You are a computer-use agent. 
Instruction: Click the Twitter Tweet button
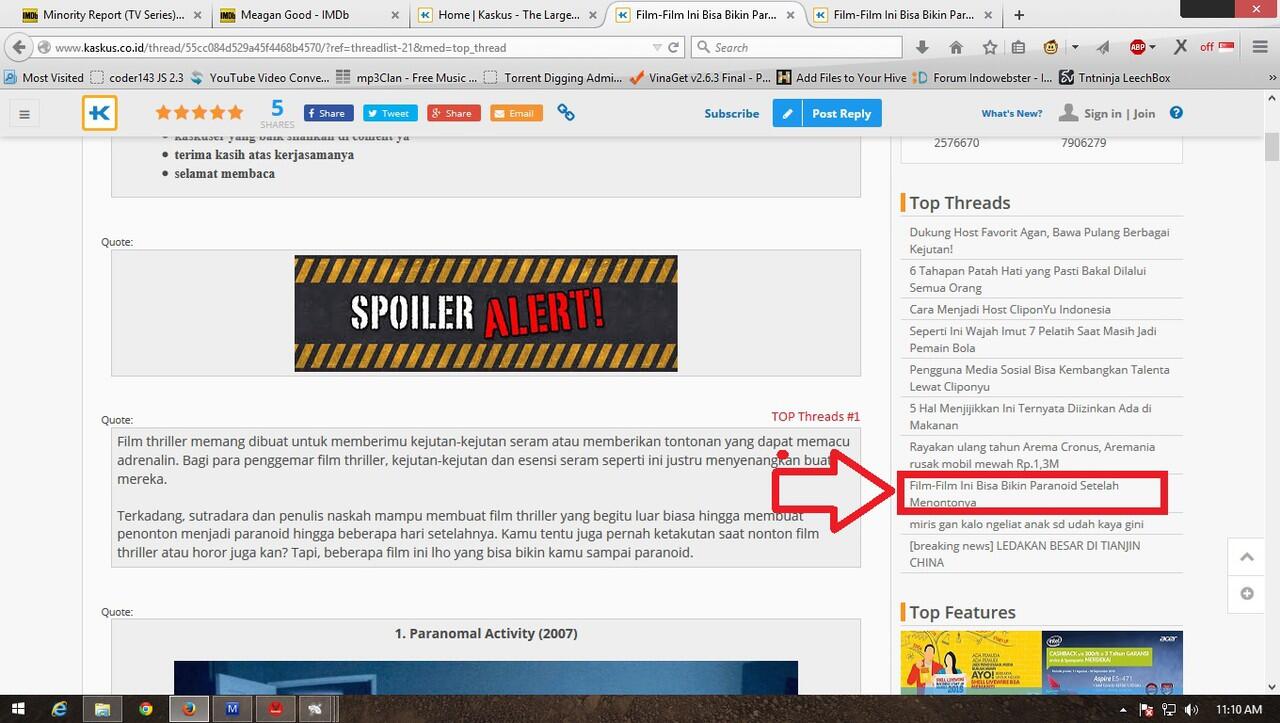click(390, 113)
